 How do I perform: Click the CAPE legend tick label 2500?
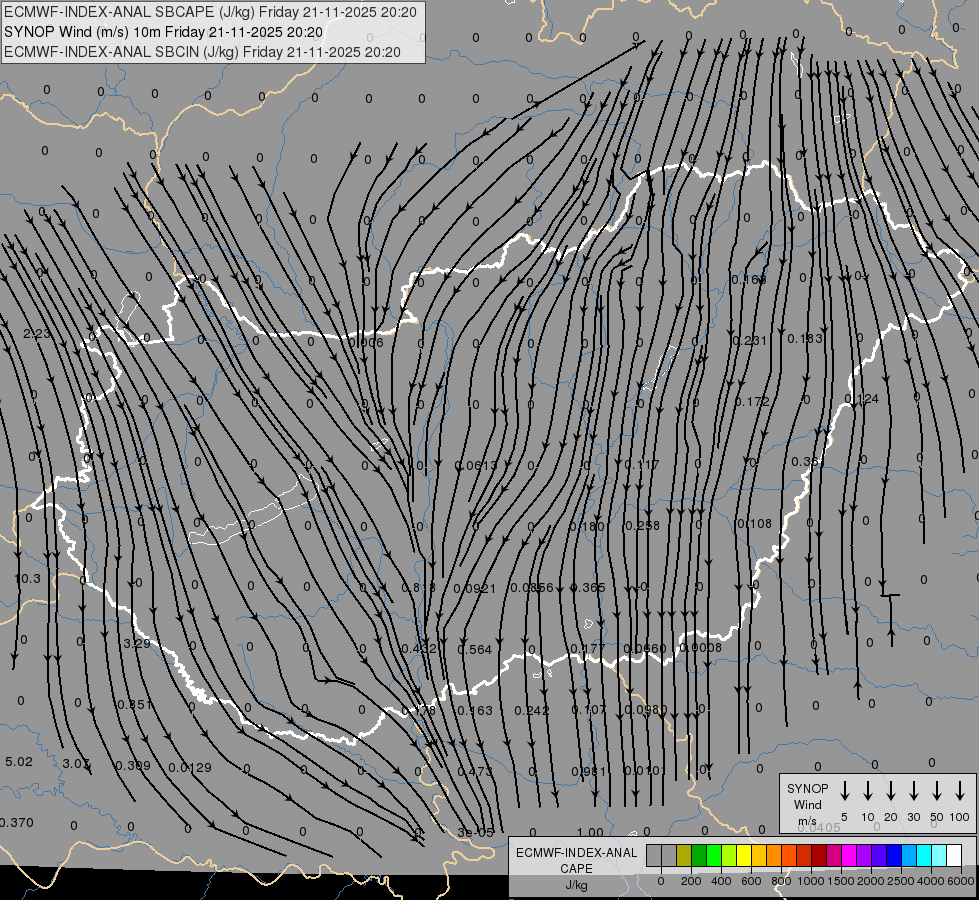tap(900, 881)
